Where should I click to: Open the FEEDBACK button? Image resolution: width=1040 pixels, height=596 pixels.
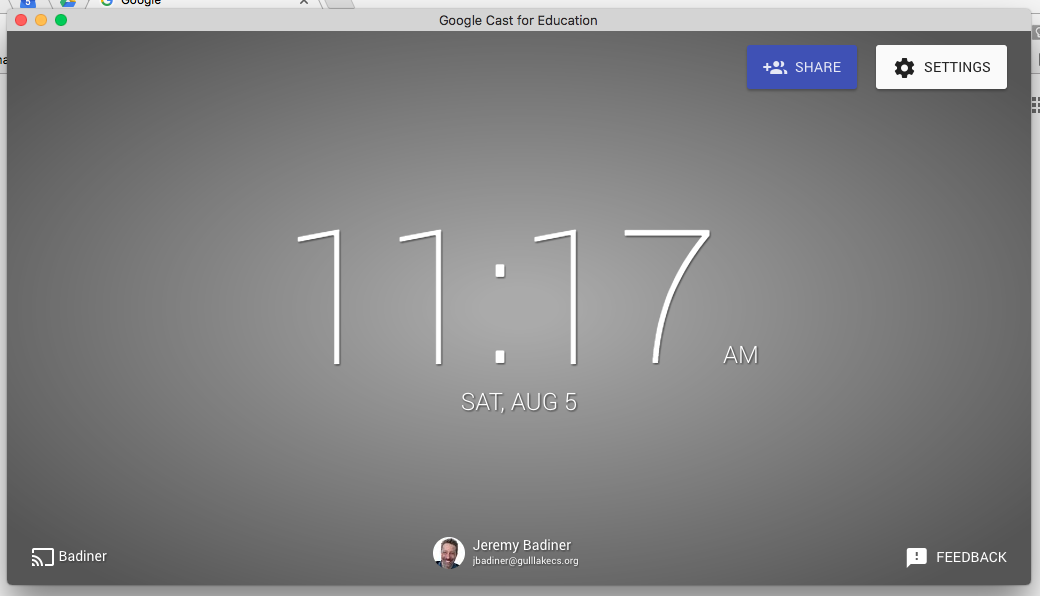point(956,557)
